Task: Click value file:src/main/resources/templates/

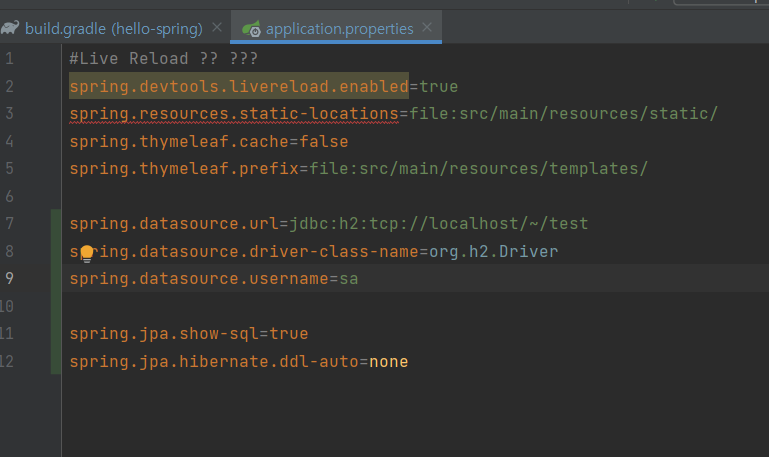Action: 478,169
